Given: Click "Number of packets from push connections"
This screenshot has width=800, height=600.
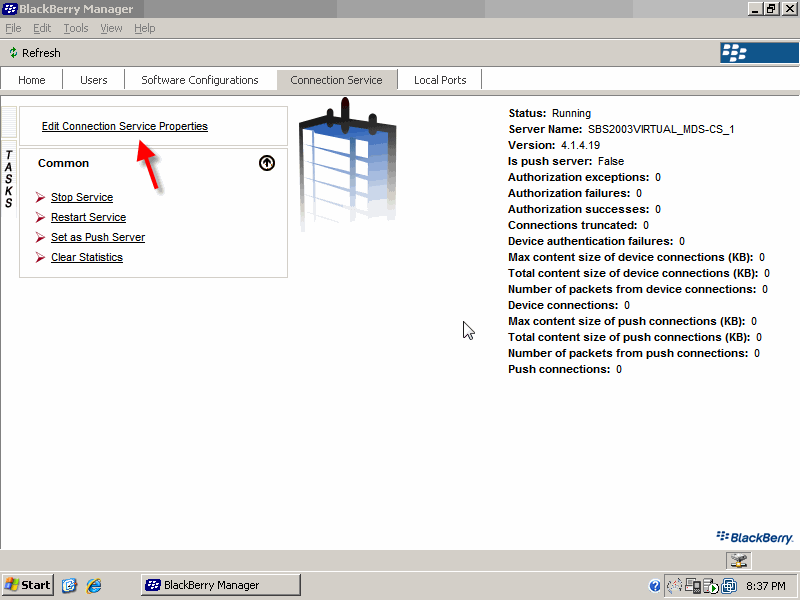Looking at the screenshot, I should pyautogui.click(x=628, y=353).
